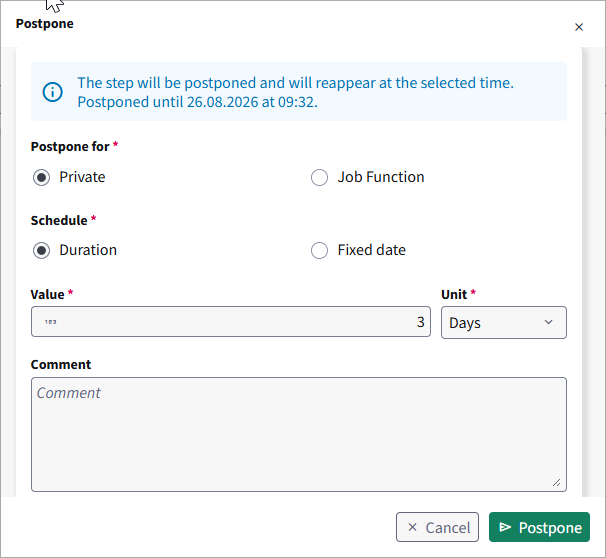Click the 123 numeric icon in Value field

click(51, 322)
